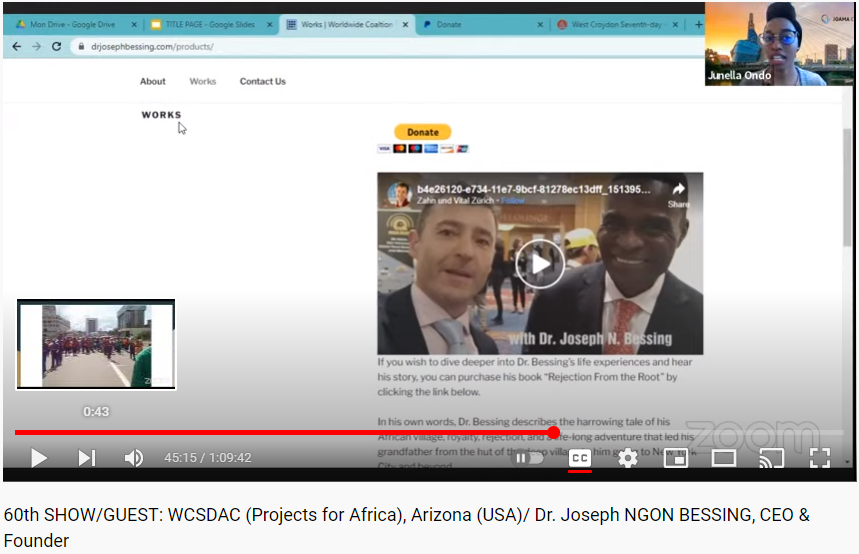Open the Works menu item
Image resolution: width=859 pixels, height=554 pixels.
203,82
